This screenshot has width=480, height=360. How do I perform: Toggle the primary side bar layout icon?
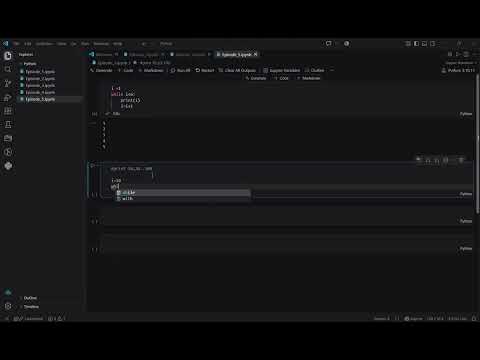tap(416, 44)
